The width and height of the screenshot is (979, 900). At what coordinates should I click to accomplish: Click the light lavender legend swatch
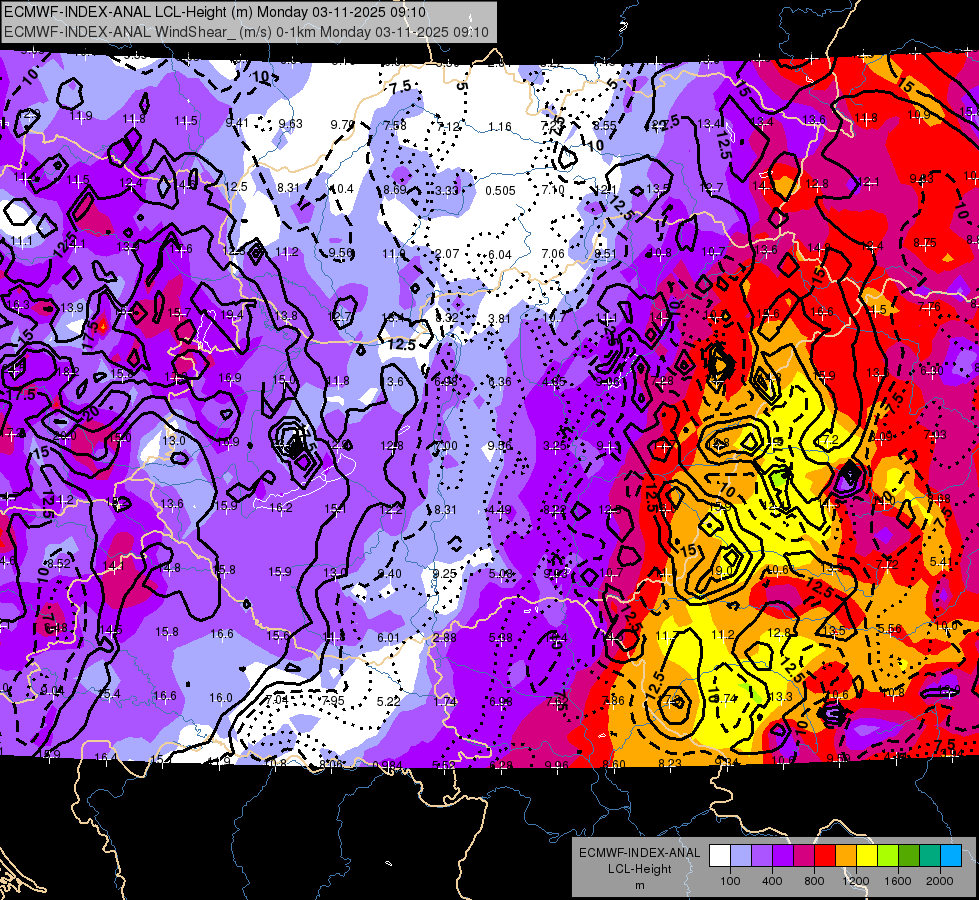tap(741, 856)
